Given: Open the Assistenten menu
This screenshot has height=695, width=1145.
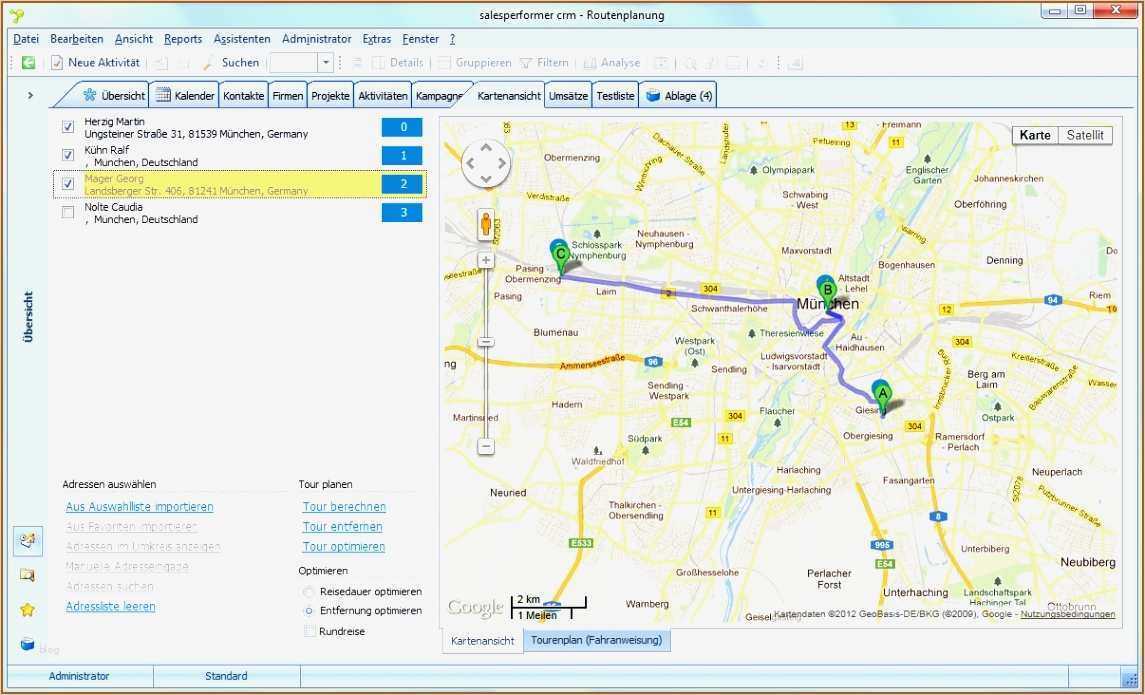Looking at the screenshot, I should pos(241,39).
